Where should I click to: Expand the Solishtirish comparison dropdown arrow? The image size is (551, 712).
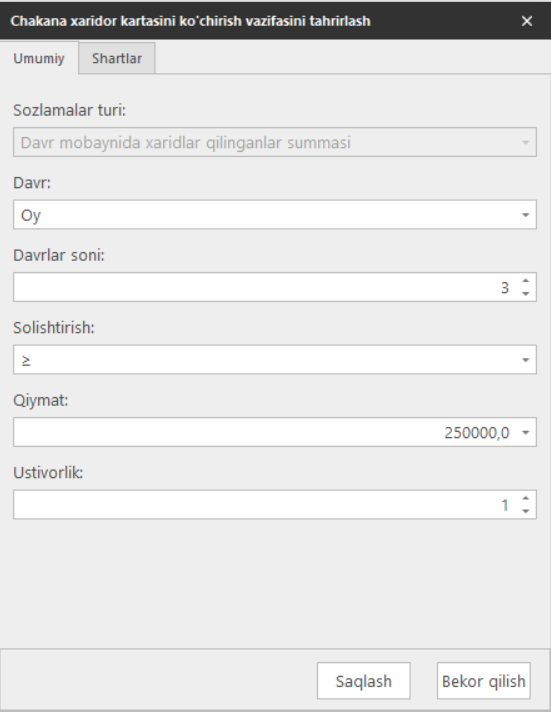click(526, 360)
